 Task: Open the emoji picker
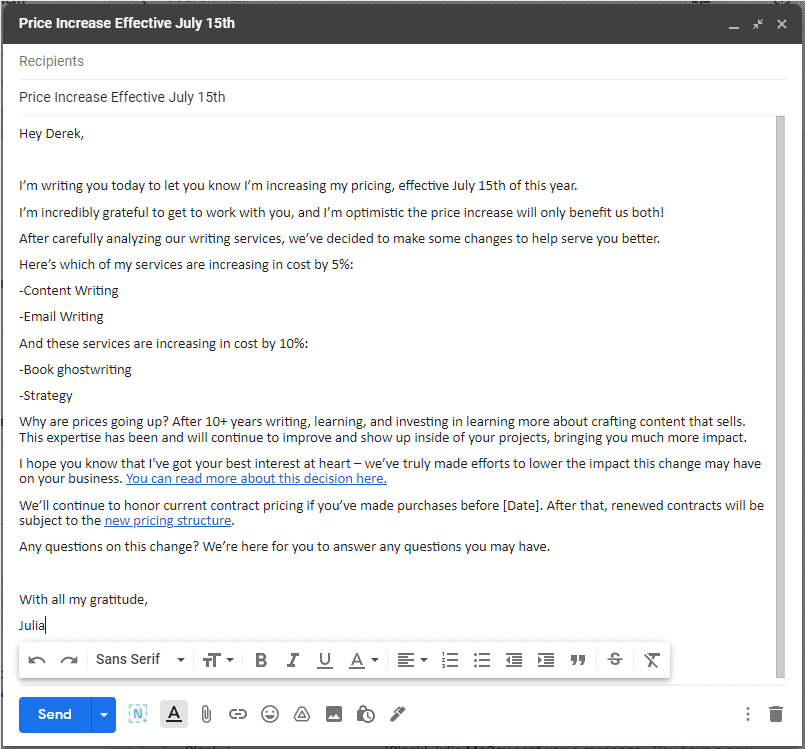tap(270, 714)
